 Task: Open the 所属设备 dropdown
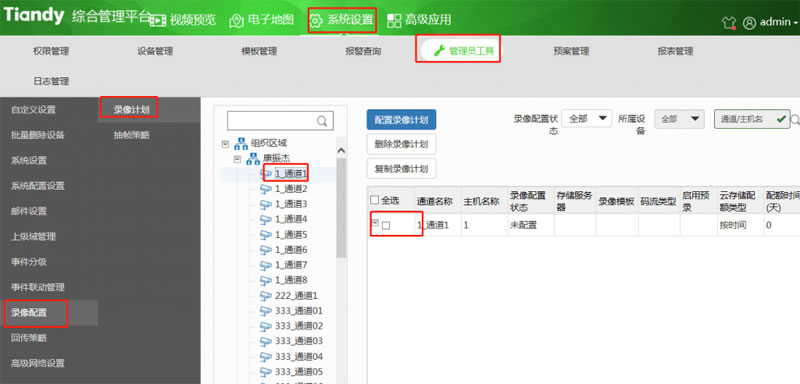679,119
